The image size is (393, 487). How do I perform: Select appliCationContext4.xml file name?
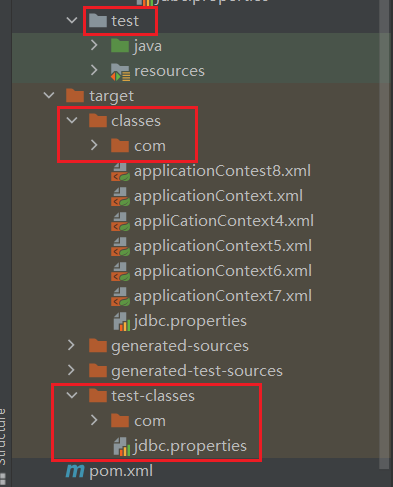224,221
